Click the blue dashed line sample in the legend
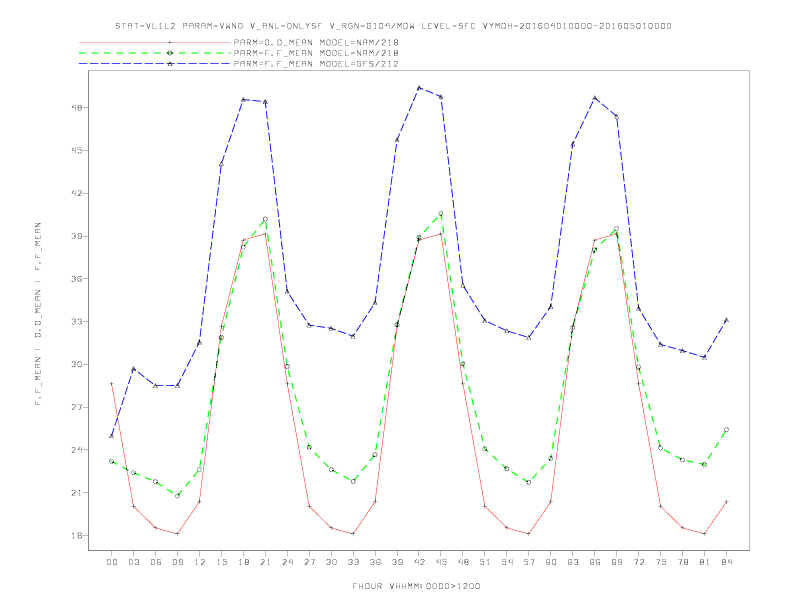Viewport: 792px width, 612px height. 155,64
